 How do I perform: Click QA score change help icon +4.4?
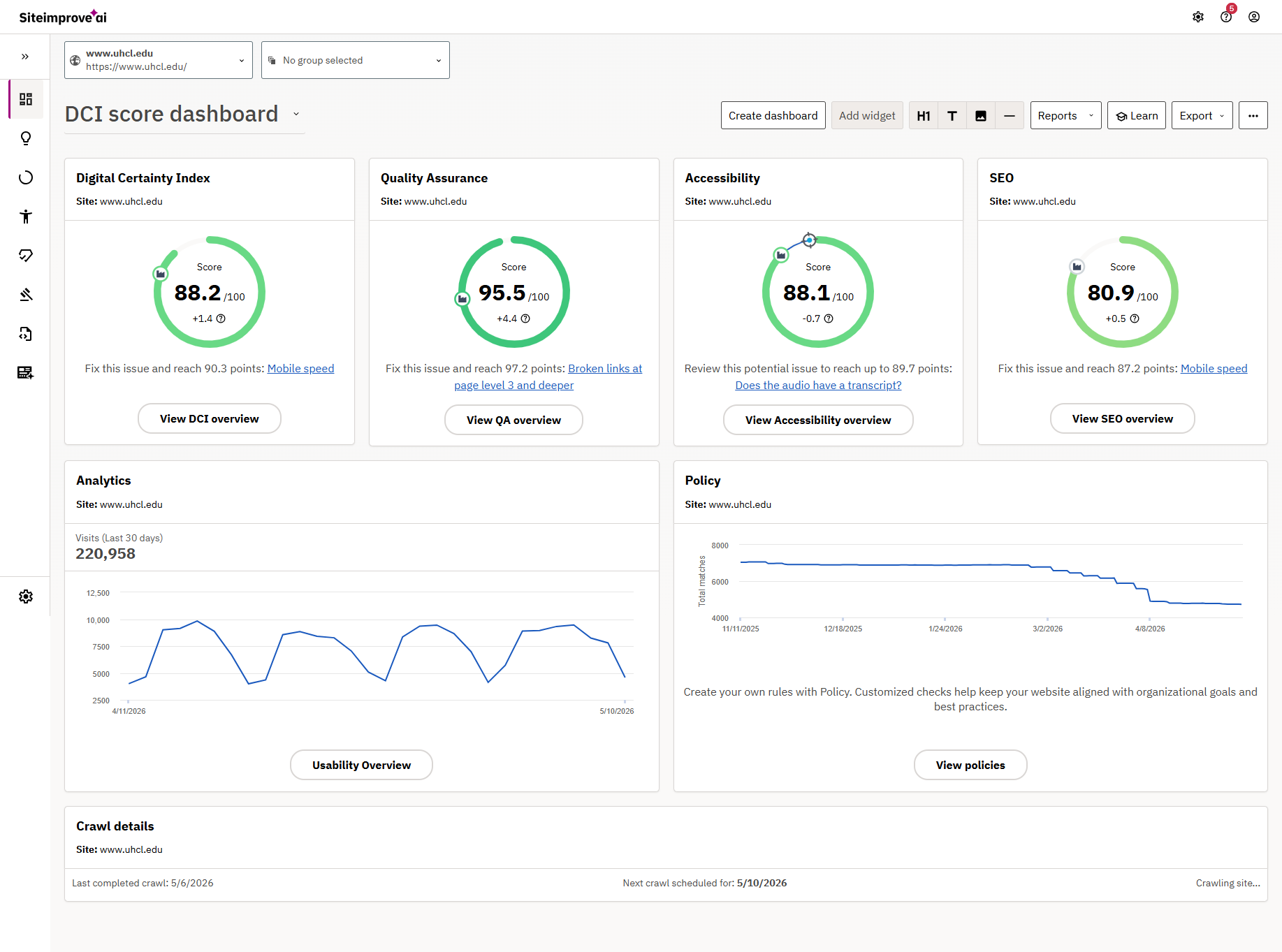525,318
